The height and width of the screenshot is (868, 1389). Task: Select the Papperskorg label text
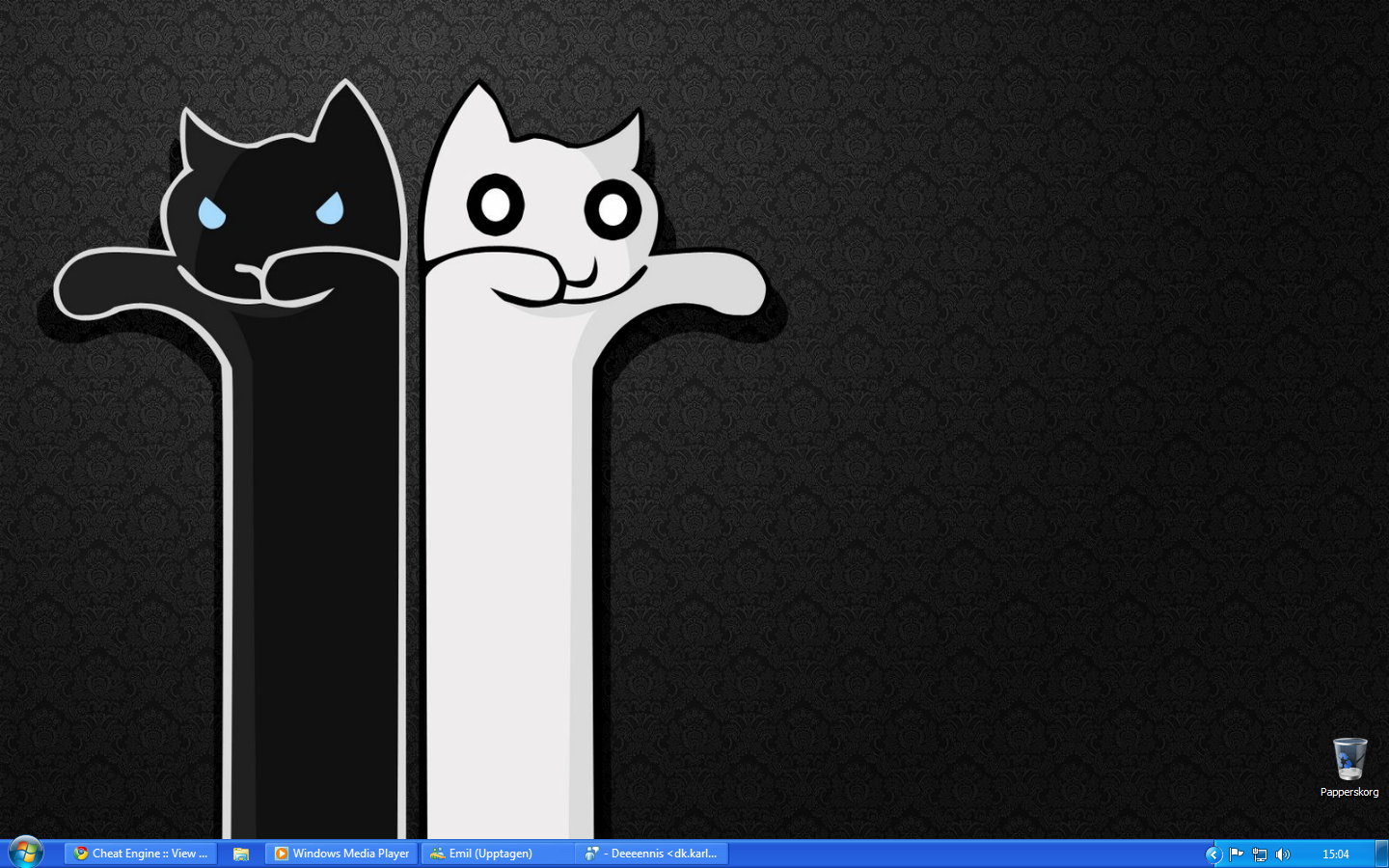pos(1349,793)
